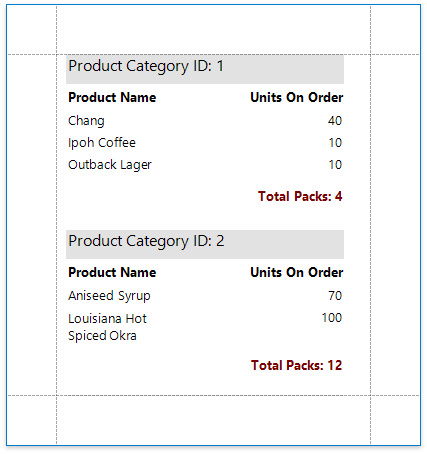Click the Louisiana Hot Spiced Okra cell
This screenshot has height=454, width=427.
107,327
